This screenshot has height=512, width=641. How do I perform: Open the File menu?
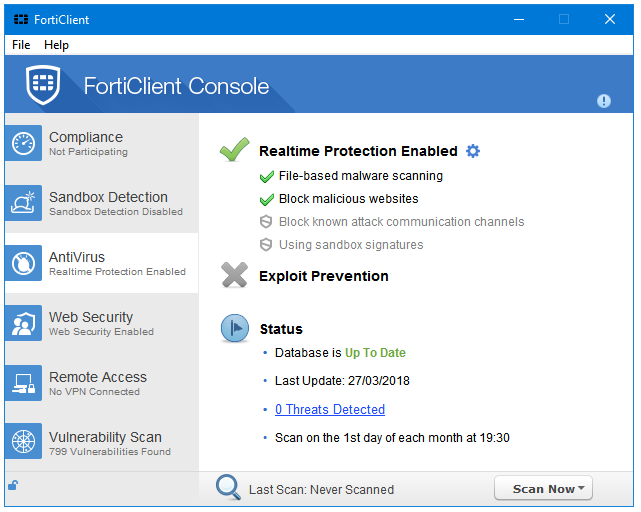click(x=21, y=45)
